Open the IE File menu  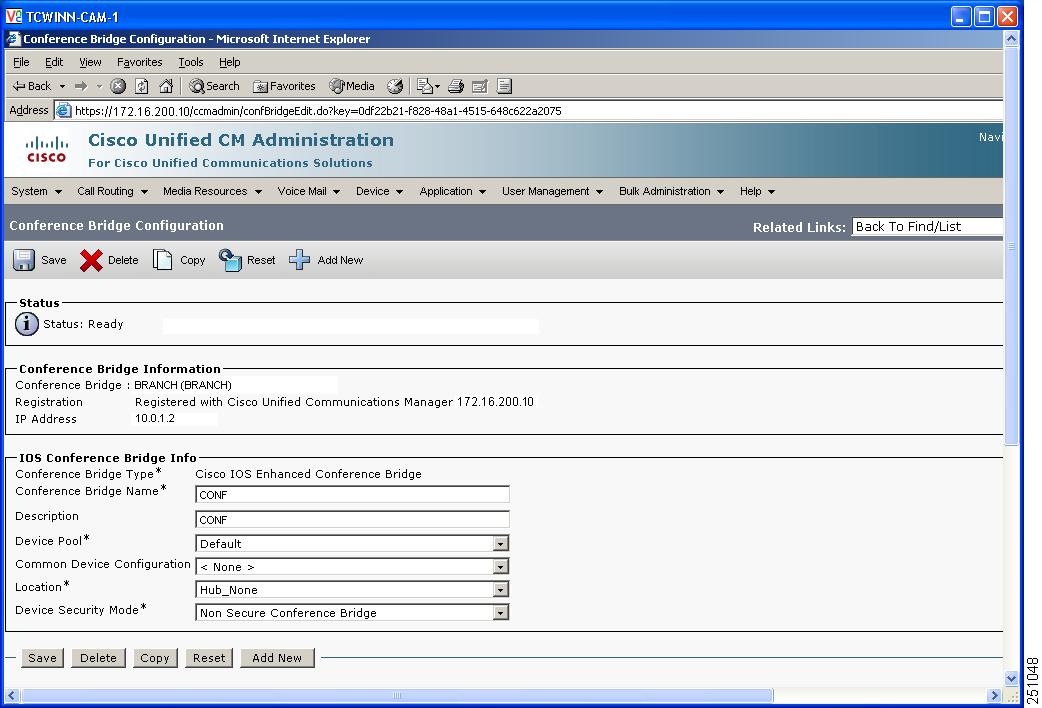pyautogui.click(x=21, y=62)
